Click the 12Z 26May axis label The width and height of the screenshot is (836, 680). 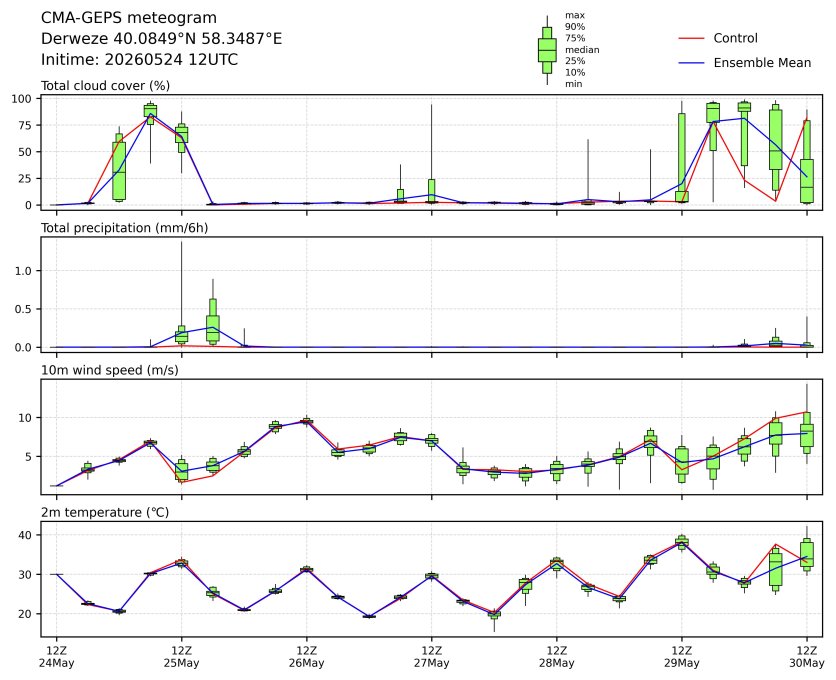tap(307, 657)
